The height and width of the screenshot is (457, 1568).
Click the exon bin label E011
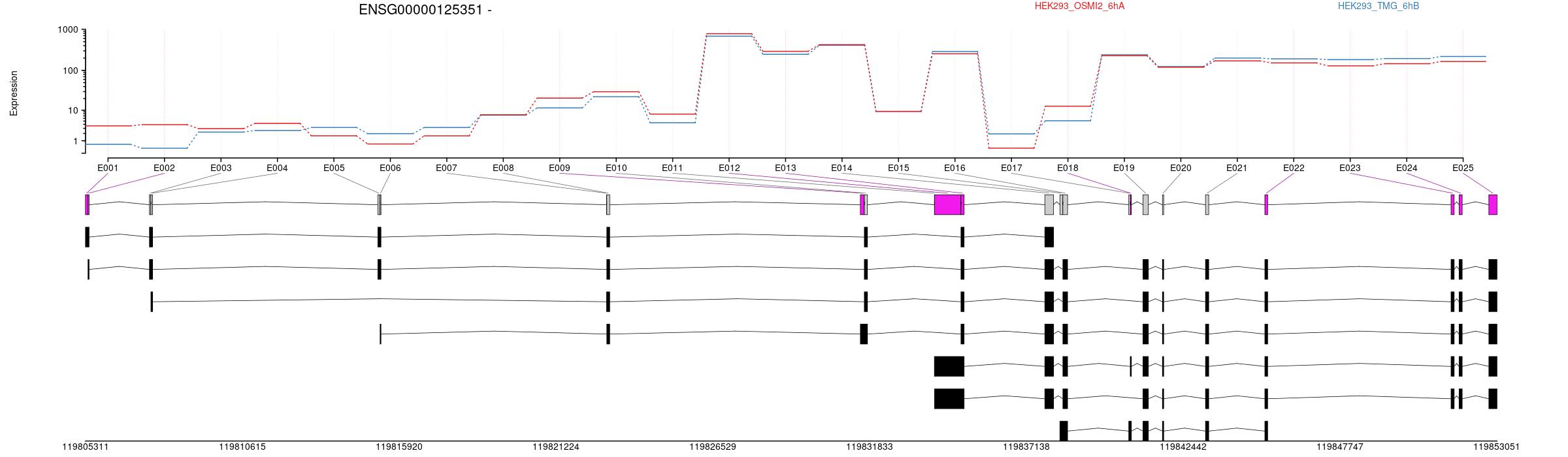672,168
